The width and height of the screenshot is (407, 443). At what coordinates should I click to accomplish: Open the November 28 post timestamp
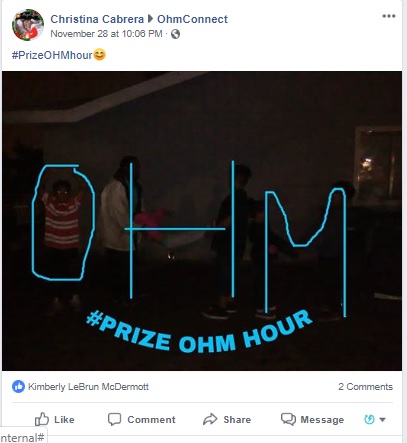click(x=106, y=34)
